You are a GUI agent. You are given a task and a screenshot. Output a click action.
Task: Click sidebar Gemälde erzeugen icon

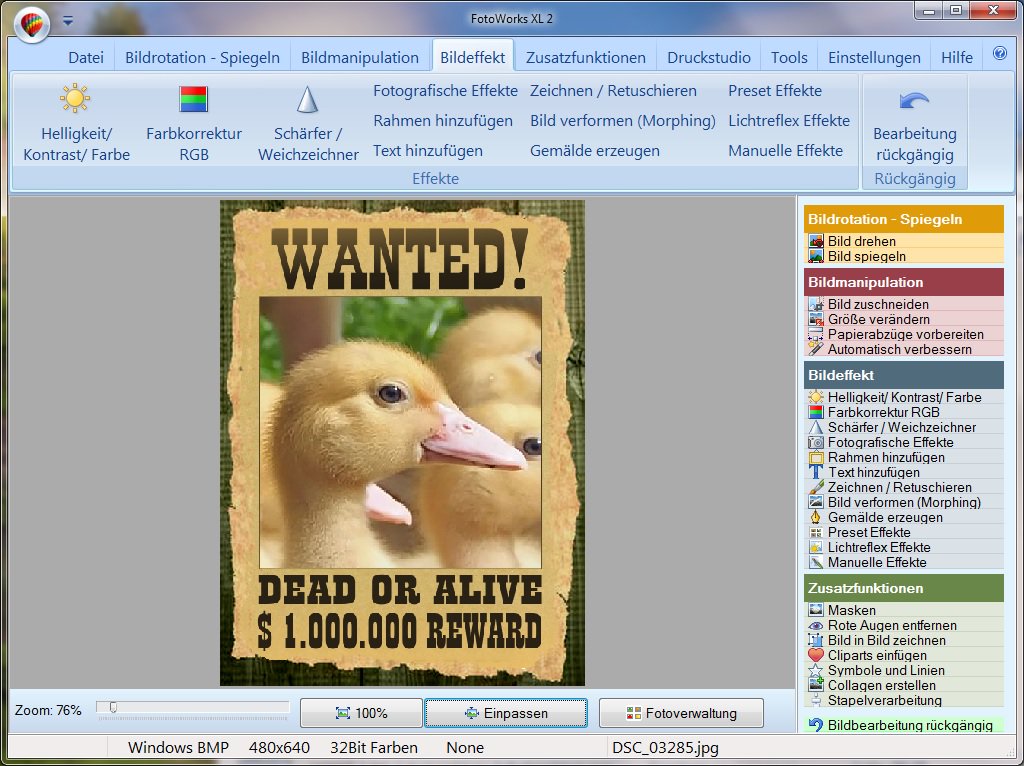pyautogui.click(x=816, y=517)
